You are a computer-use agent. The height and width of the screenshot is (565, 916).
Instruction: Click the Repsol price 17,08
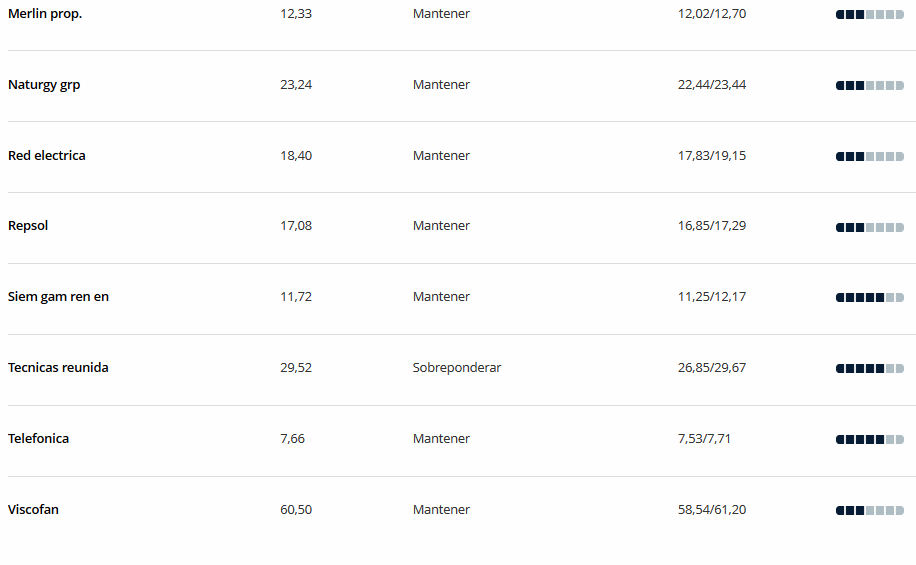point(296,226)
